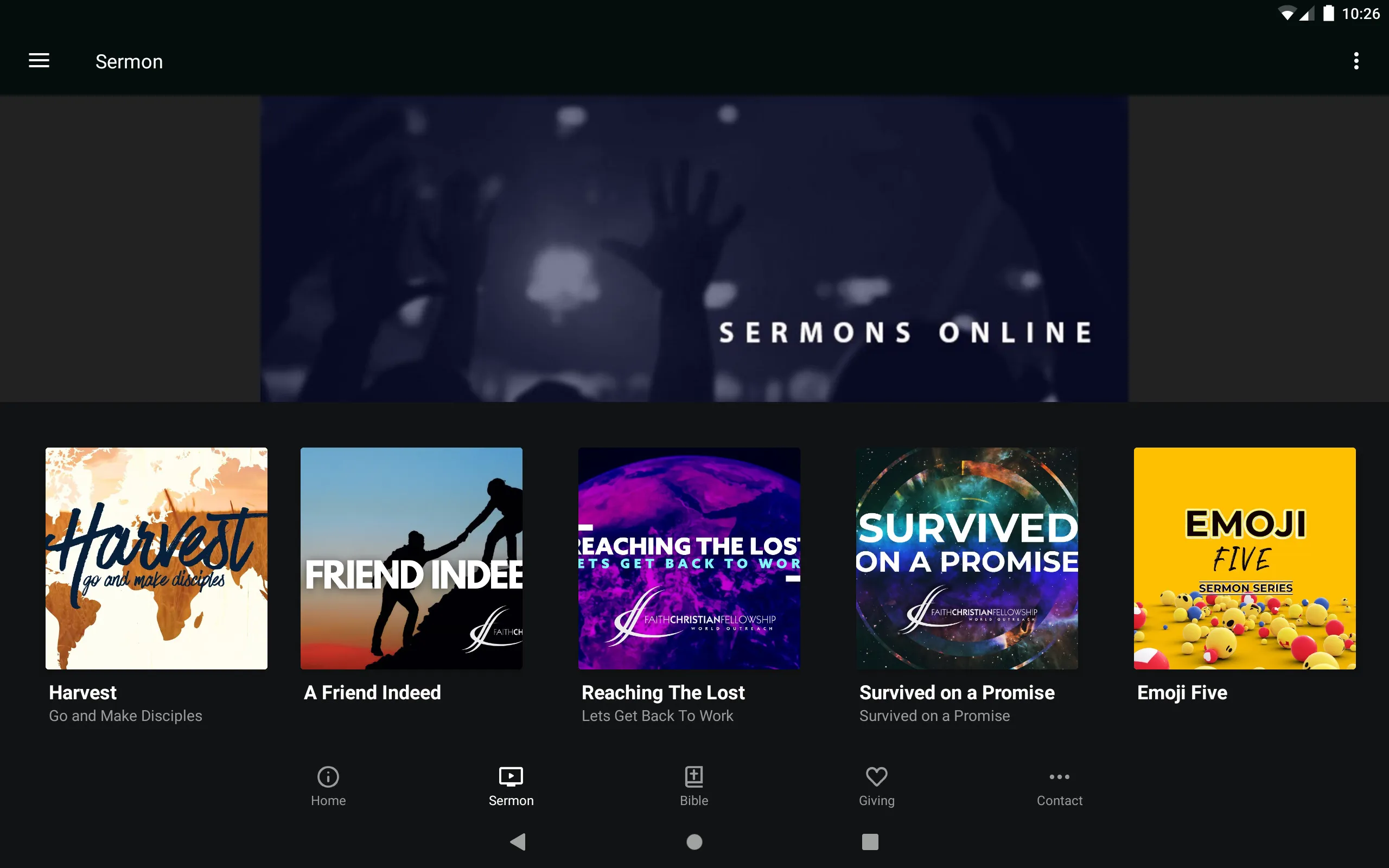Tap the Giving heart icon
The height and width of the screenshot is (868, 1389).
pos(876,777)
